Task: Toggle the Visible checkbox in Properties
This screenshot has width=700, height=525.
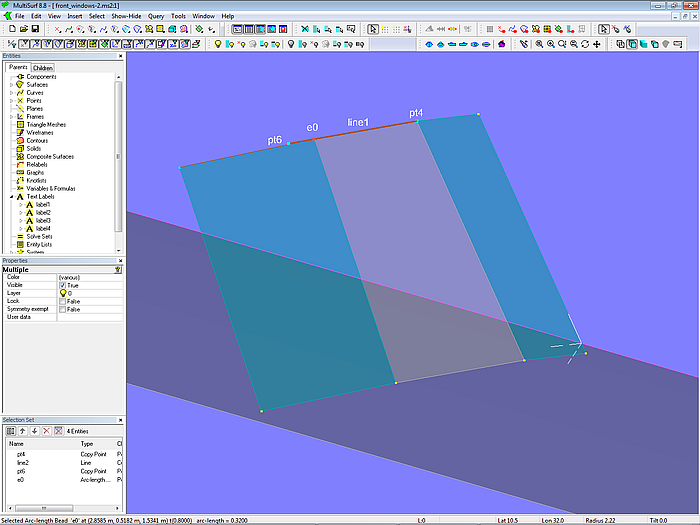Action: [x=63, y=285]
